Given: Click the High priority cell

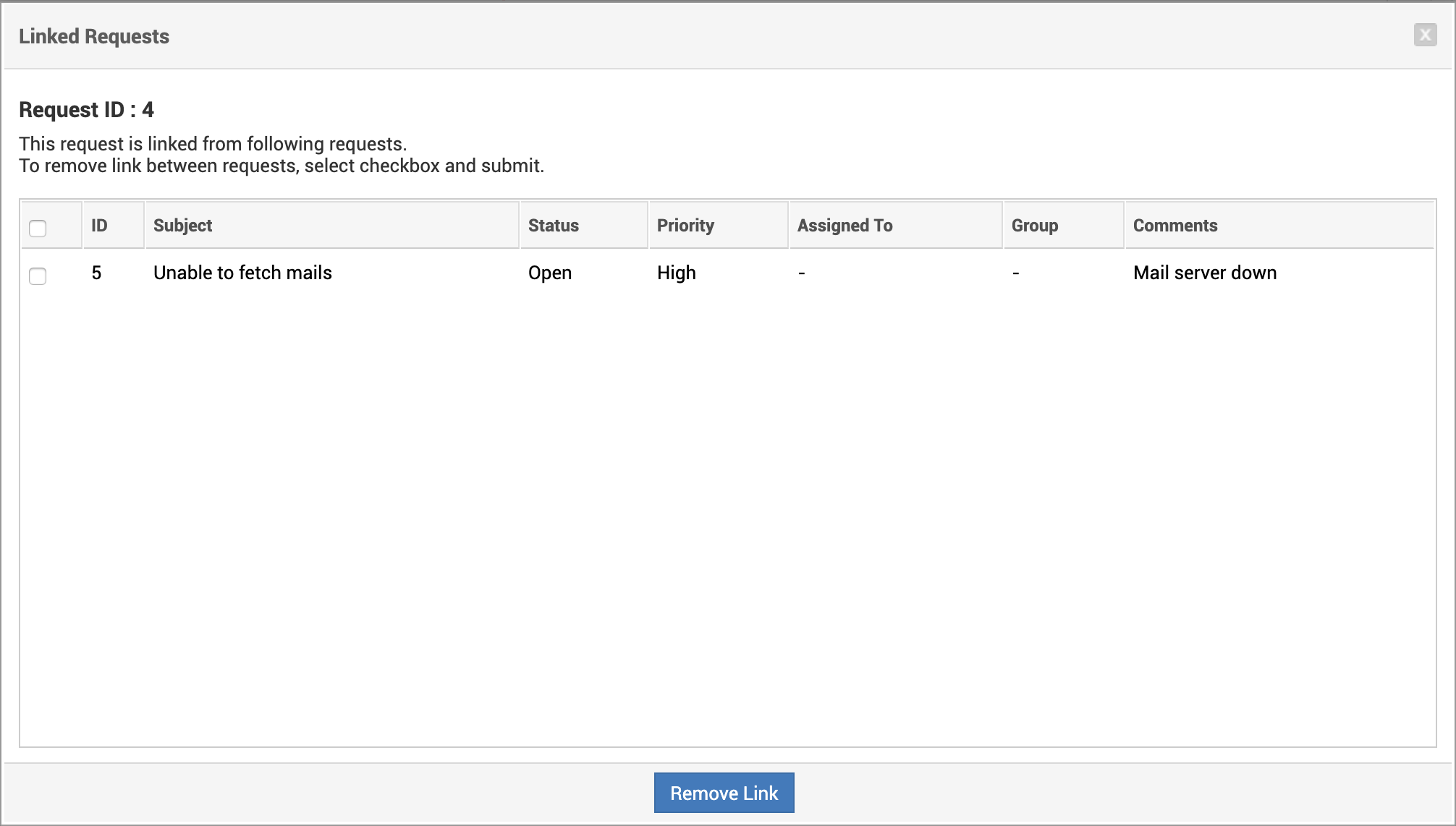Looking at the screenshot, I should click(x=677, y=273).
